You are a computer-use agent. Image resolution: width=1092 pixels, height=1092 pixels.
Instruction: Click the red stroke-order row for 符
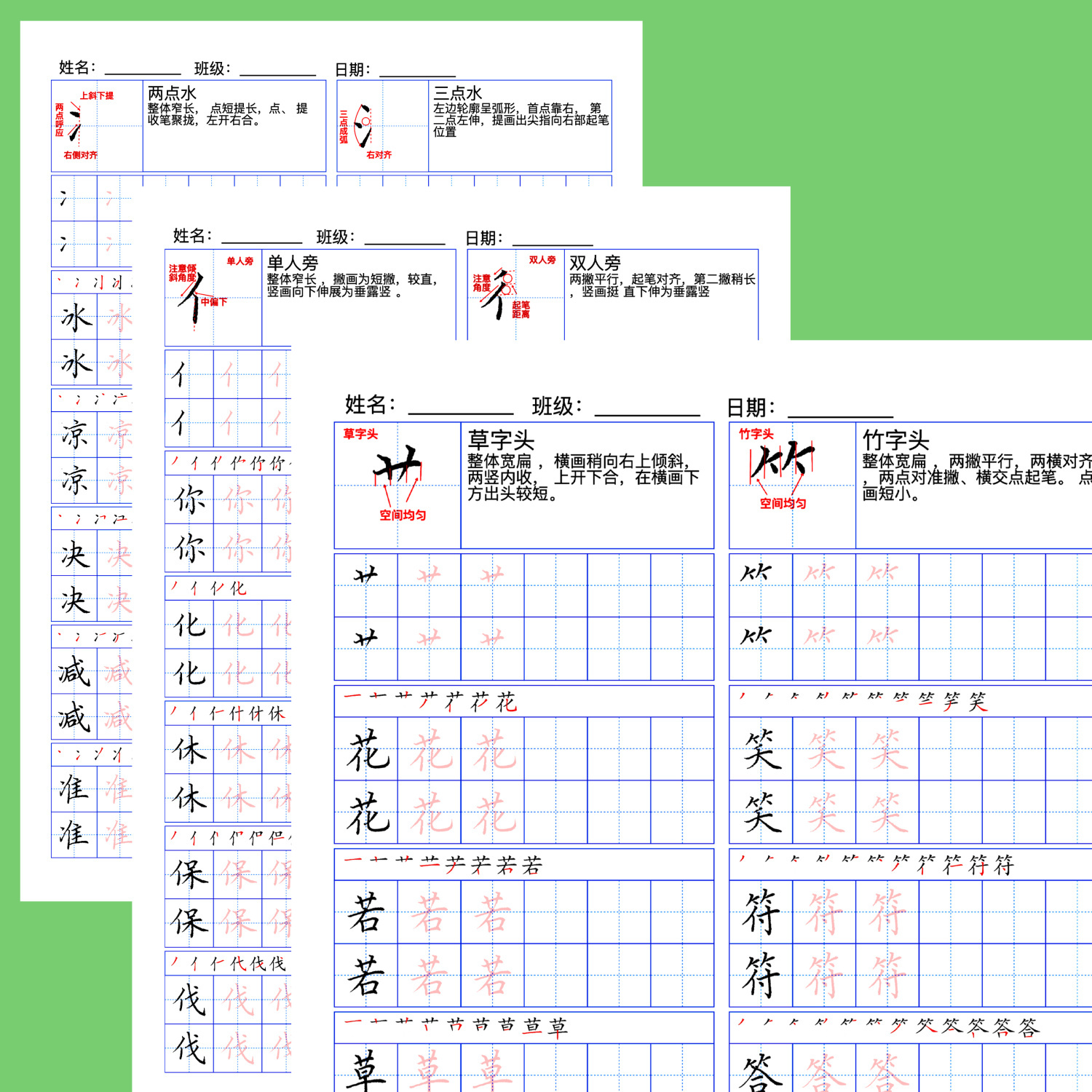[x=911, y=865]
